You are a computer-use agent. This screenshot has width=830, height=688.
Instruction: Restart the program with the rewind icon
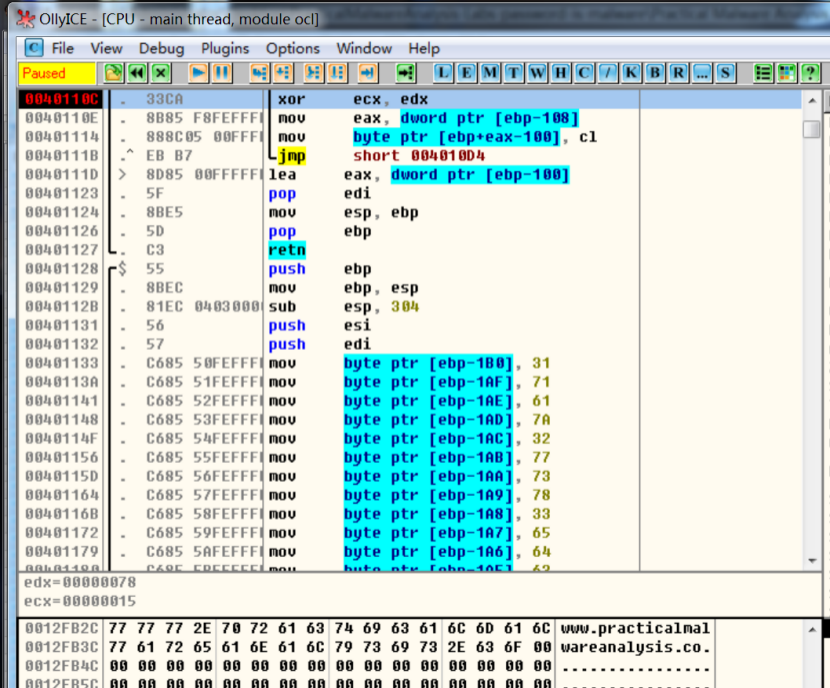click(136, 72)
